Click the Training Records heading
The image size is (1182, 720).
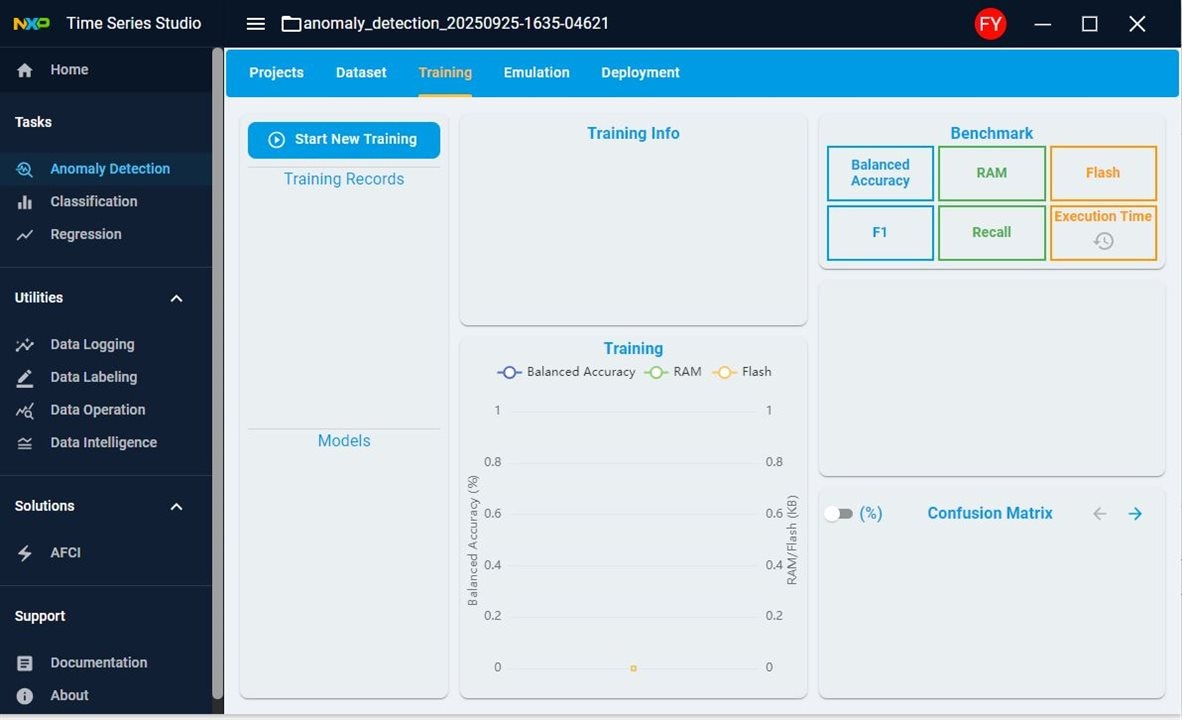coord(344,179)
